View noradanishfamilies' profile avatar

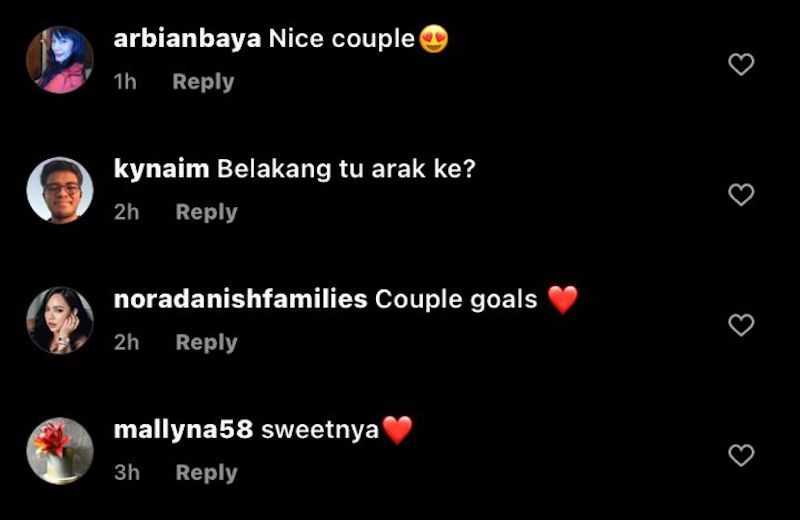tap(60, 320)
